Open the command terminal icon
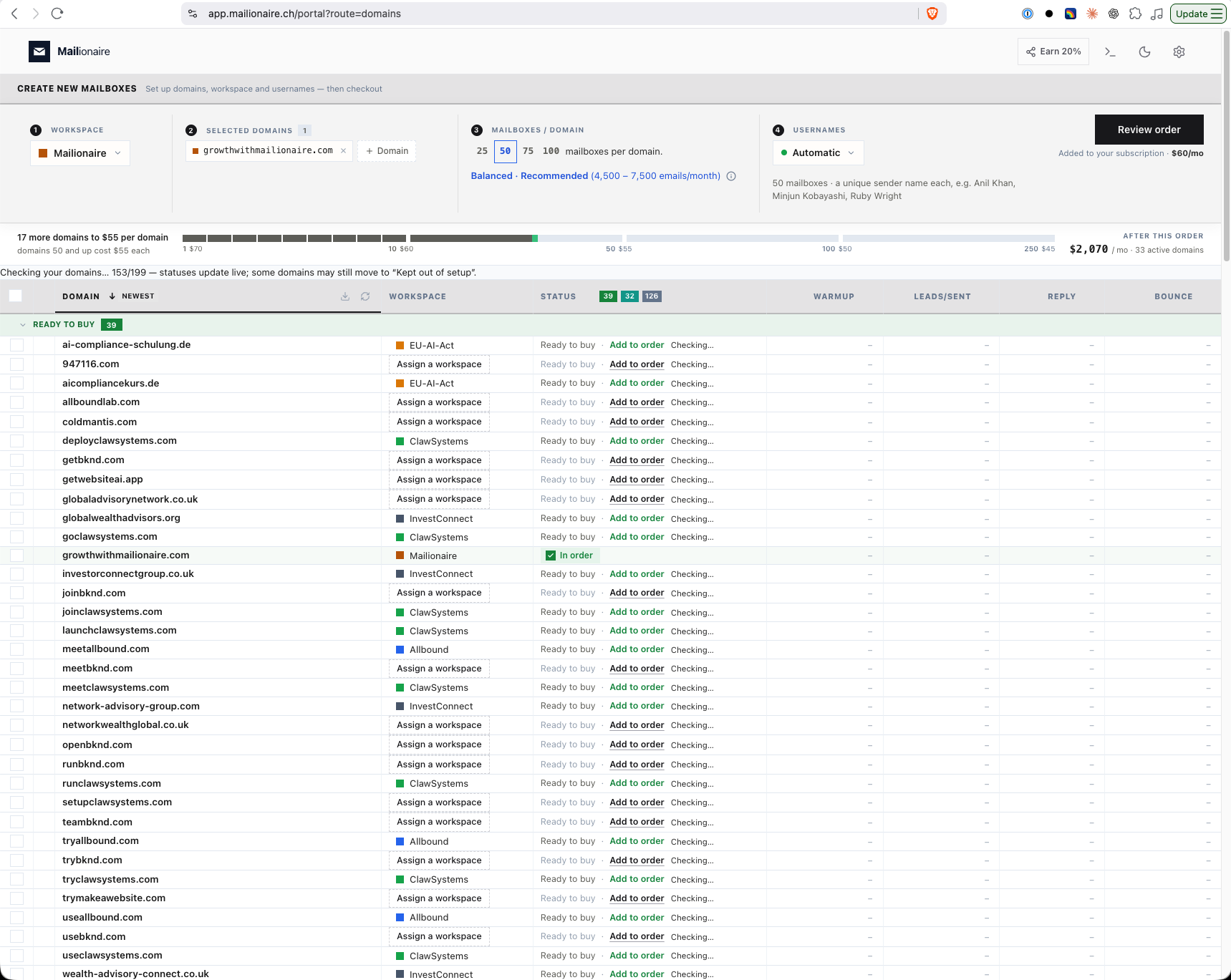This screenshot has height=980, width=1231. click(1110, 52)
